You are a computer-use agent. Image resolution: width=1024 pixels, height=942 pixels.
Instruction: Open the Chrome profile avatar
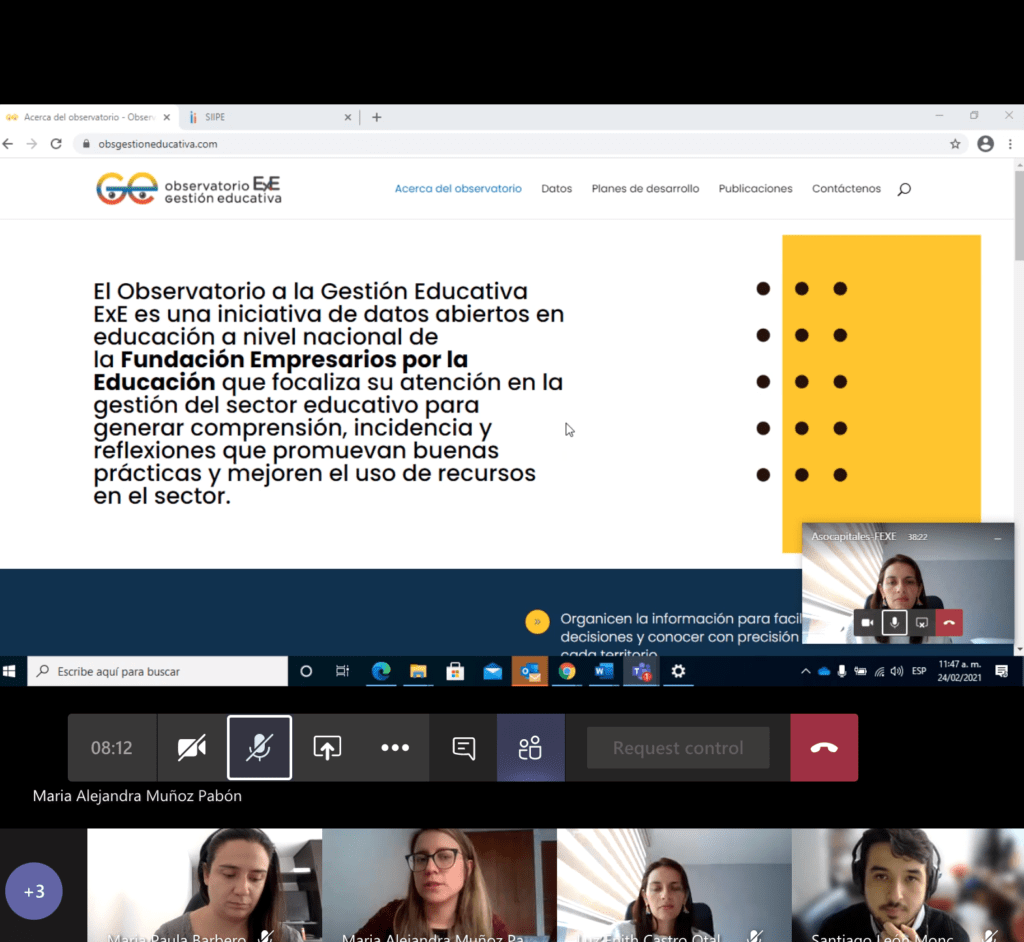pyautogui.click(x=985, y=144)
